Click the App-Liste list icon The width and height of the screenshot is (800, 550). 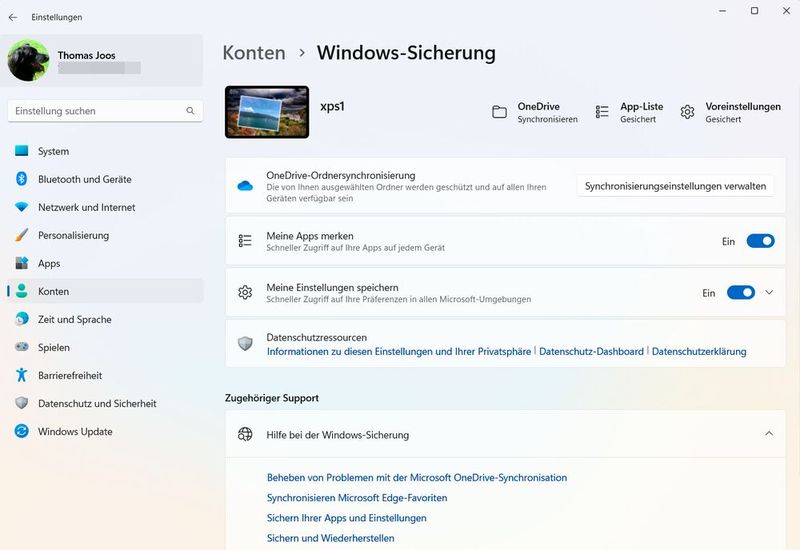[x=602, y=112]
